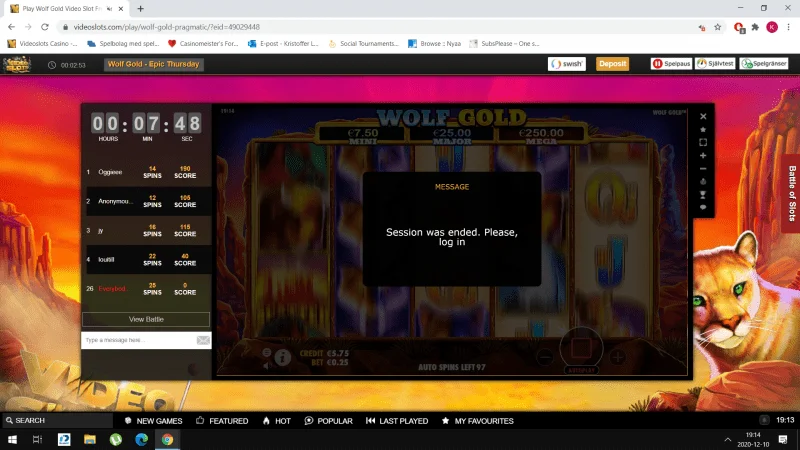
Task: Open the Last Played category
Action: point(397,421)
